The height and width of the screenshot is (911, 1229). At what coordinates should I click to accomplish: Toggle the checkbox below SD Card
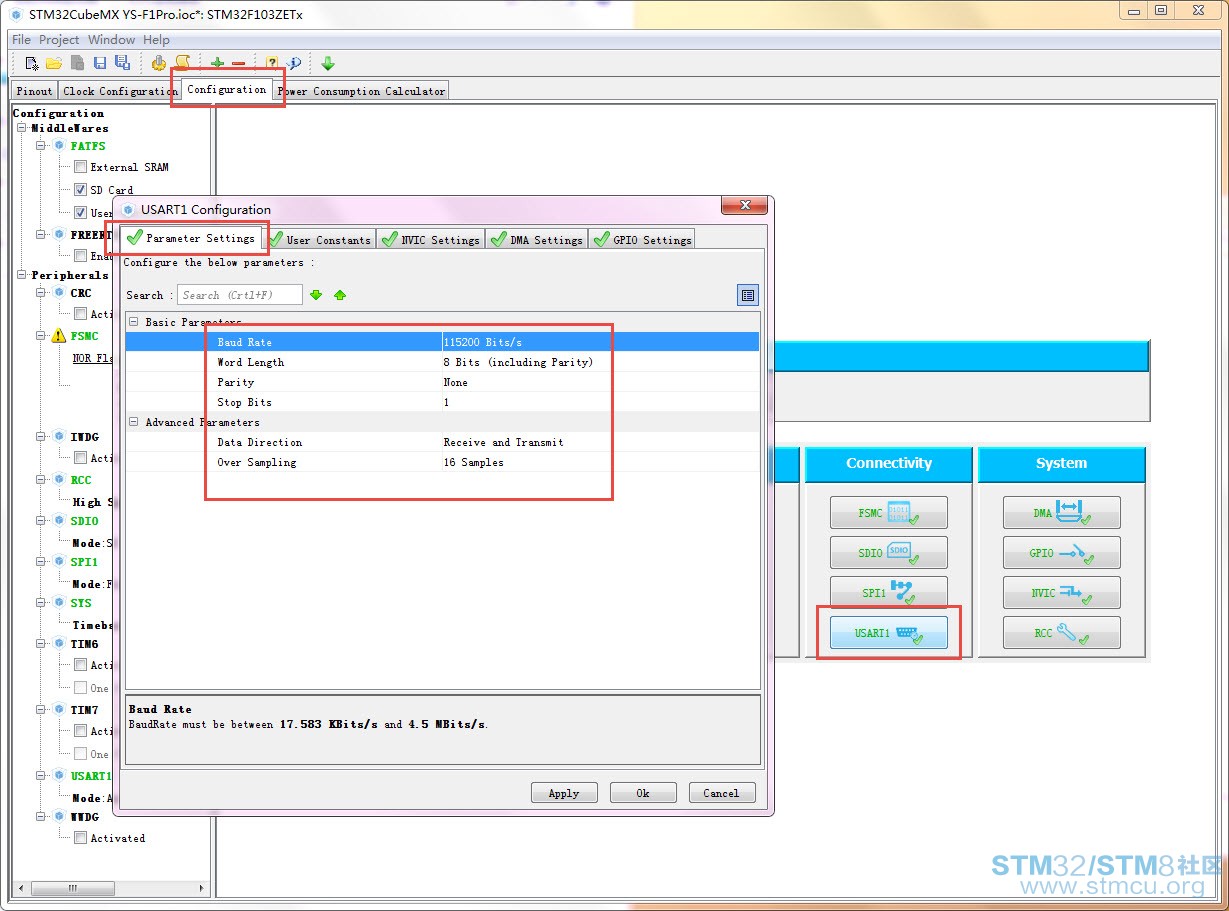click(x=81, y=212)
